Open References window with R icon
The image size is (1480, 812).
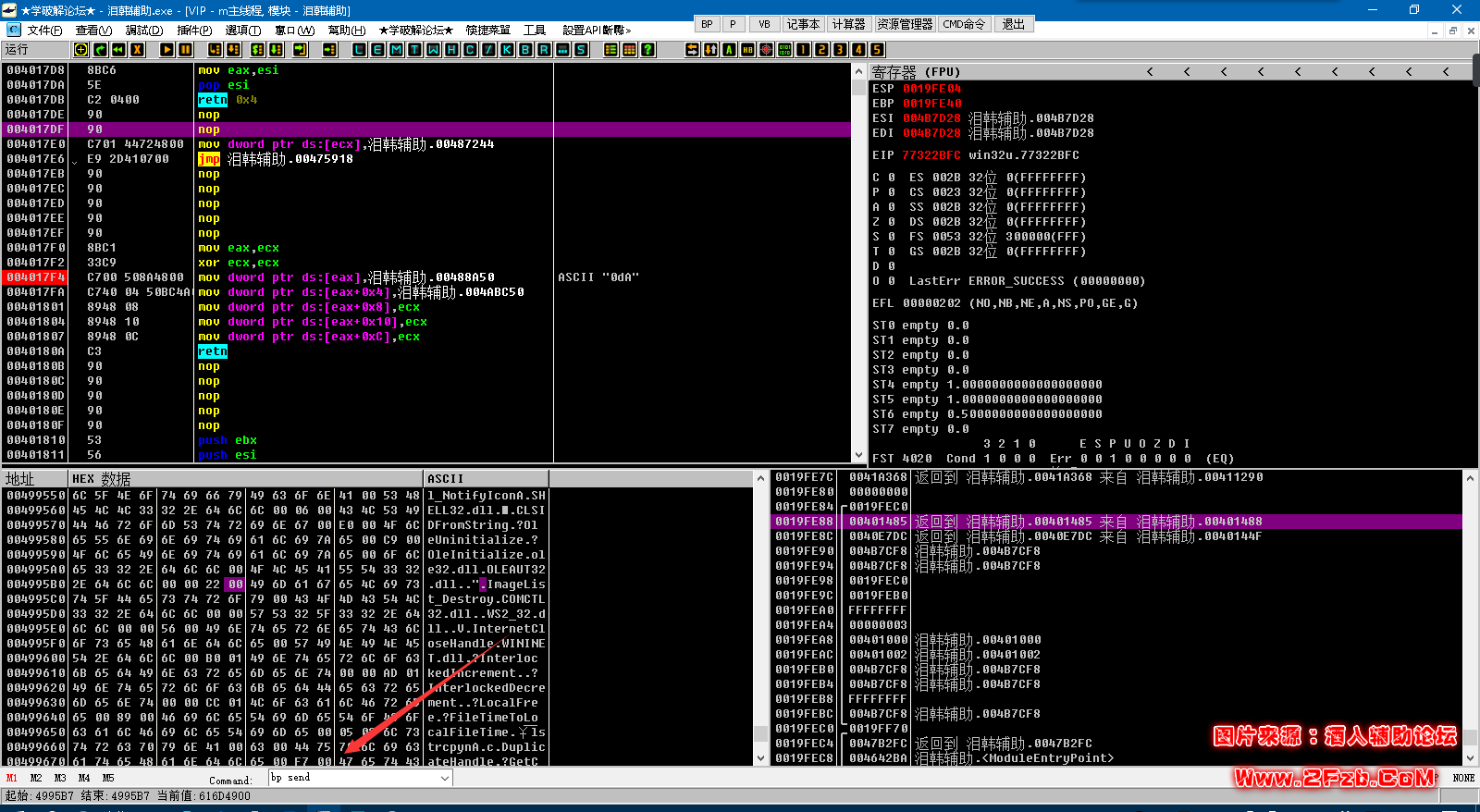[544, 50]
